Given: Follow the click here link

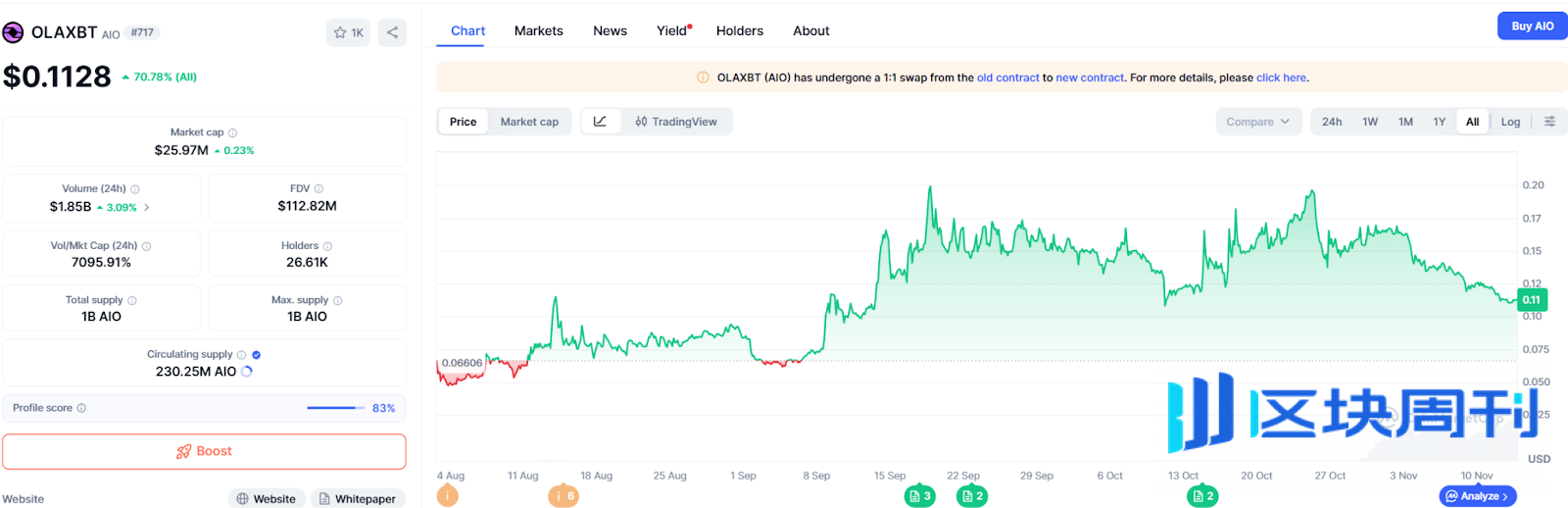Looking at the screenshot, I should (1281, 77).
